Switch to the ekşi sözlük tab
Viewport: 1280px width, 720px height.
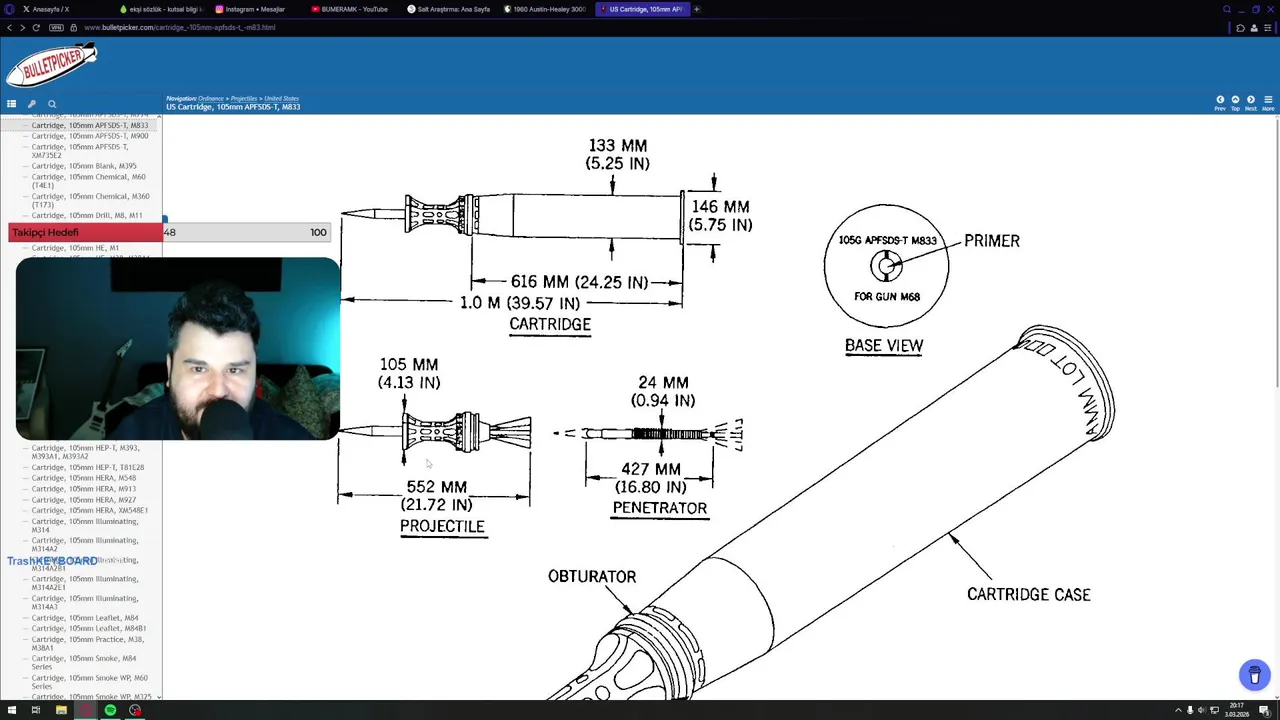tap(160, 9)
